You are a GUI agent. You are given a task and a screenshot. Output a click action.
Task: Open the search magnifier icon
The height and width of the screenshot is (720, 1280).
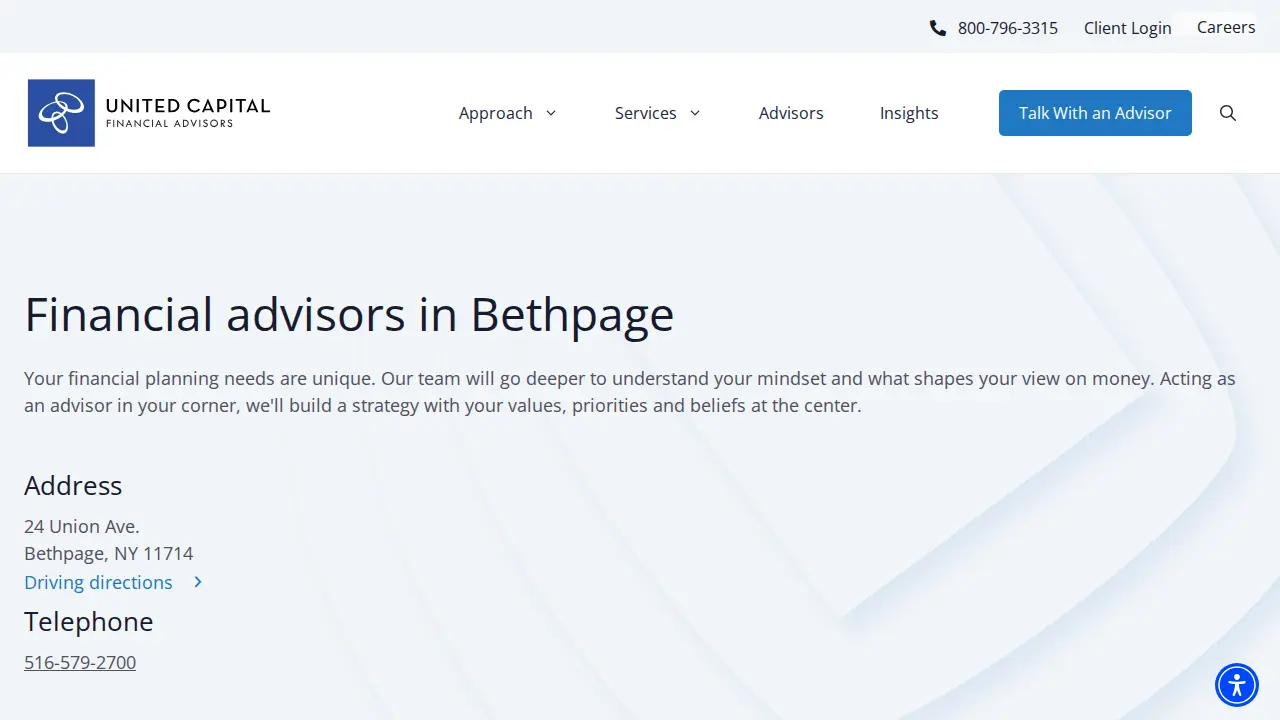tap(1228, 113)
